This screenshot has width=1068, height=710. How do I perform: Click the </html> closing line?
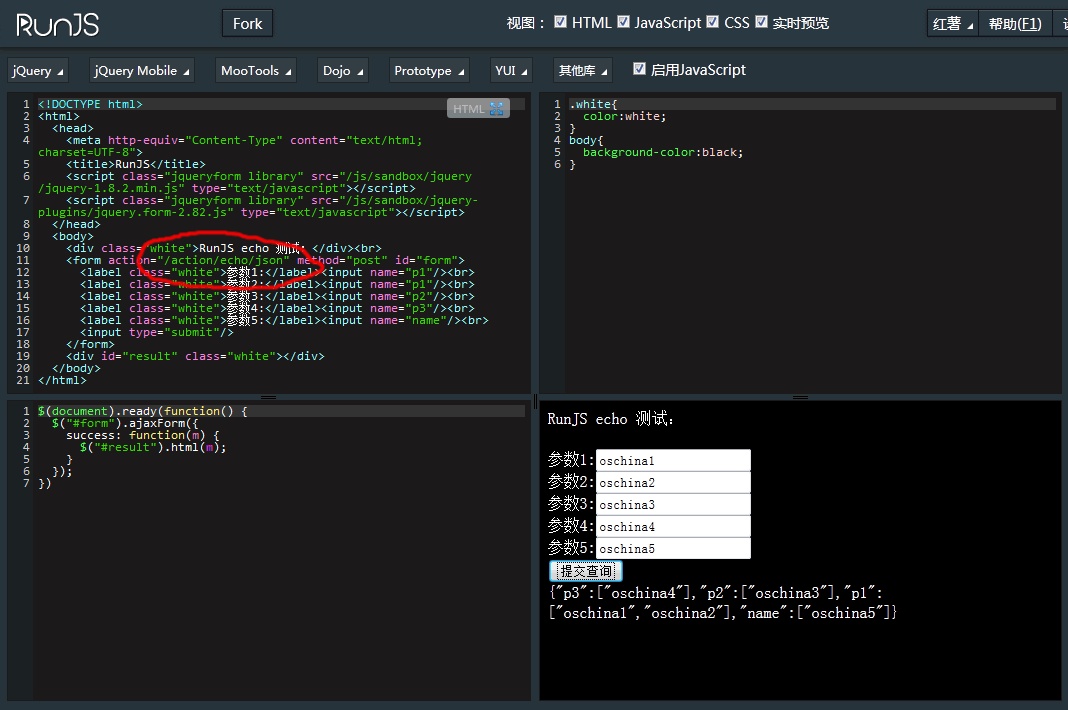click(x=62, y=380)
